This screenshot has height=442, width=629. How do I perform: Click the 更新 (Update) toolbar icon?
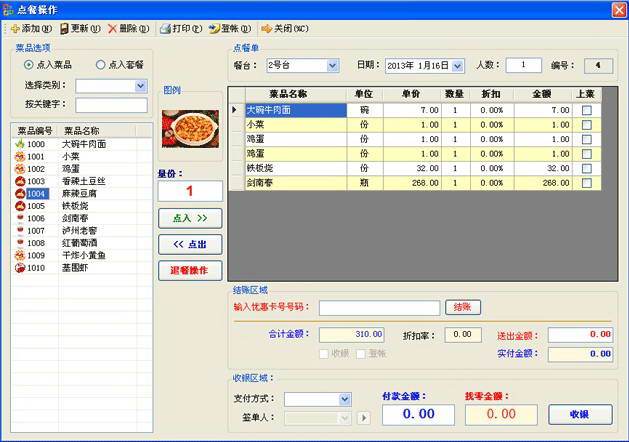(x=64, y=29)
